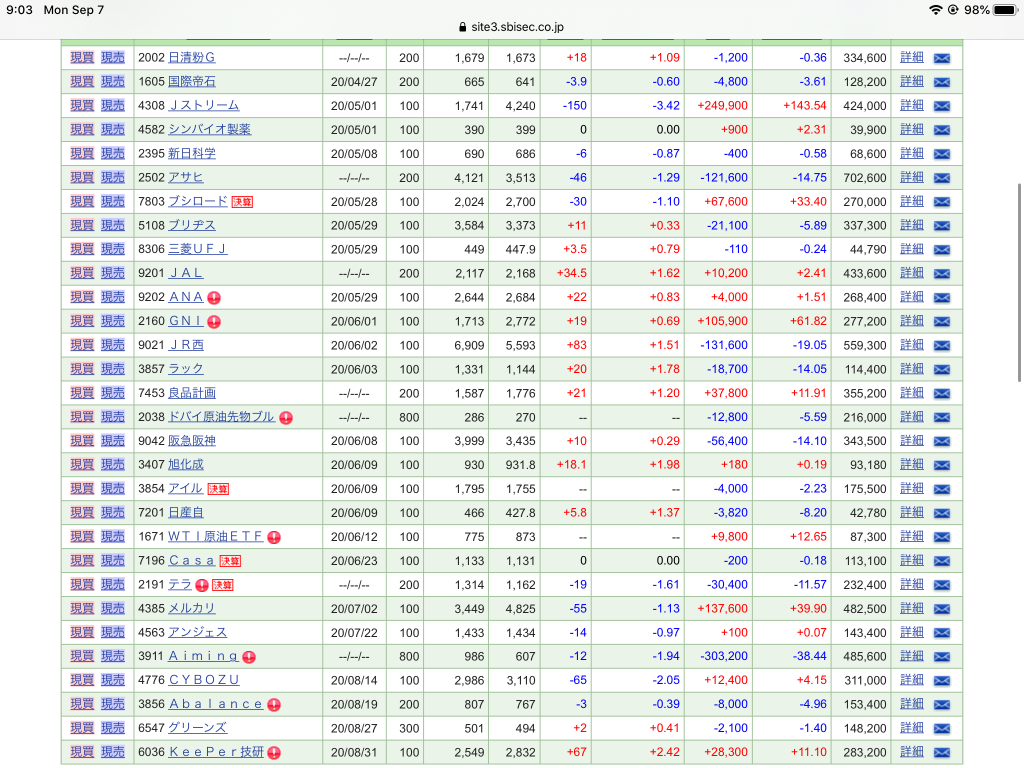1024x768 pixels.
Task: Click red alert icon next to ドバイ原油先物ブル
Action: coord(285,418)
